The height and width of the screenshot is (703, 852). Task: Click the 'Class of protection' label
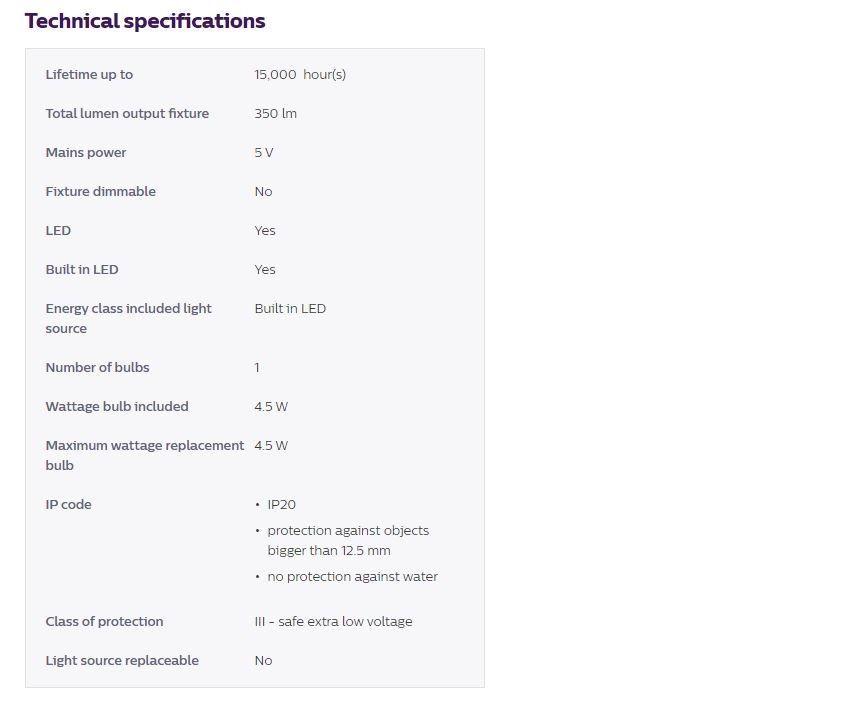(x=104, y=622)
